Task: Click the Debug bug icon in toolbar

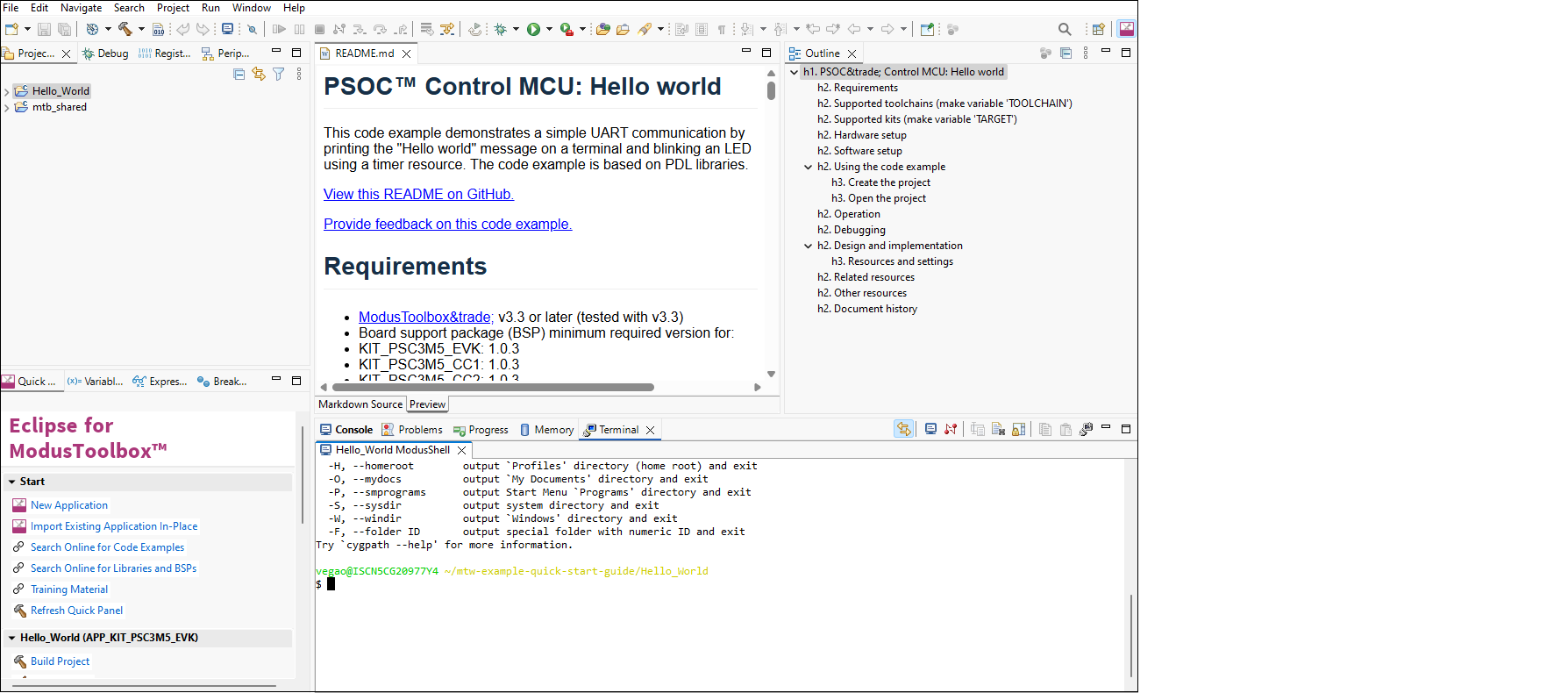Action: [501, 29]
